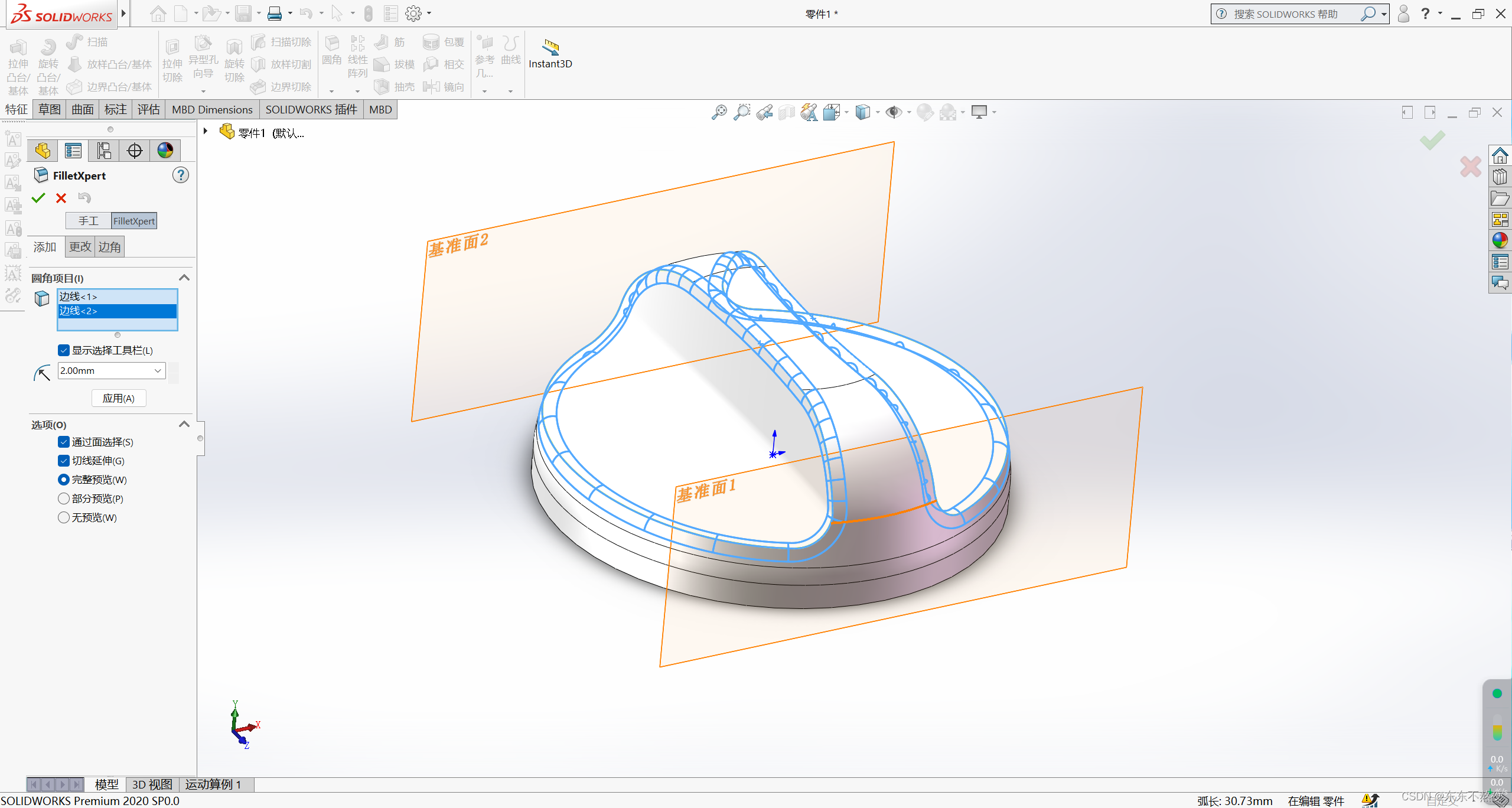Click the 应用(A) apply button
Image resolution: width=1512 pixels, height=808 pixels.
pyautogui.click(x=119, y=398)
